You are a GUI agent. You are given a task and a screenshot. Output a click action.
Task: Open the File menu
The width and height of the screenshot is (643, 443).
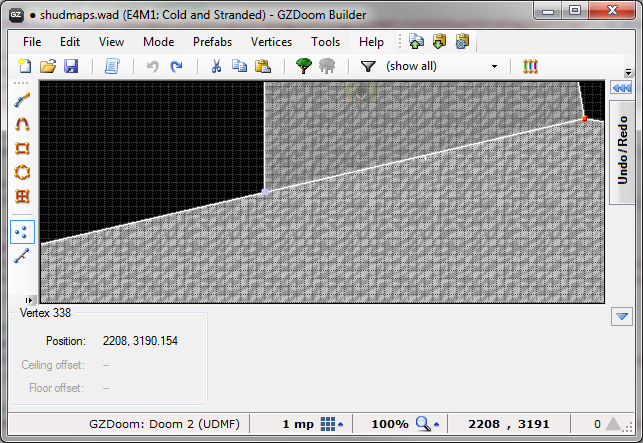coord(32,42)
